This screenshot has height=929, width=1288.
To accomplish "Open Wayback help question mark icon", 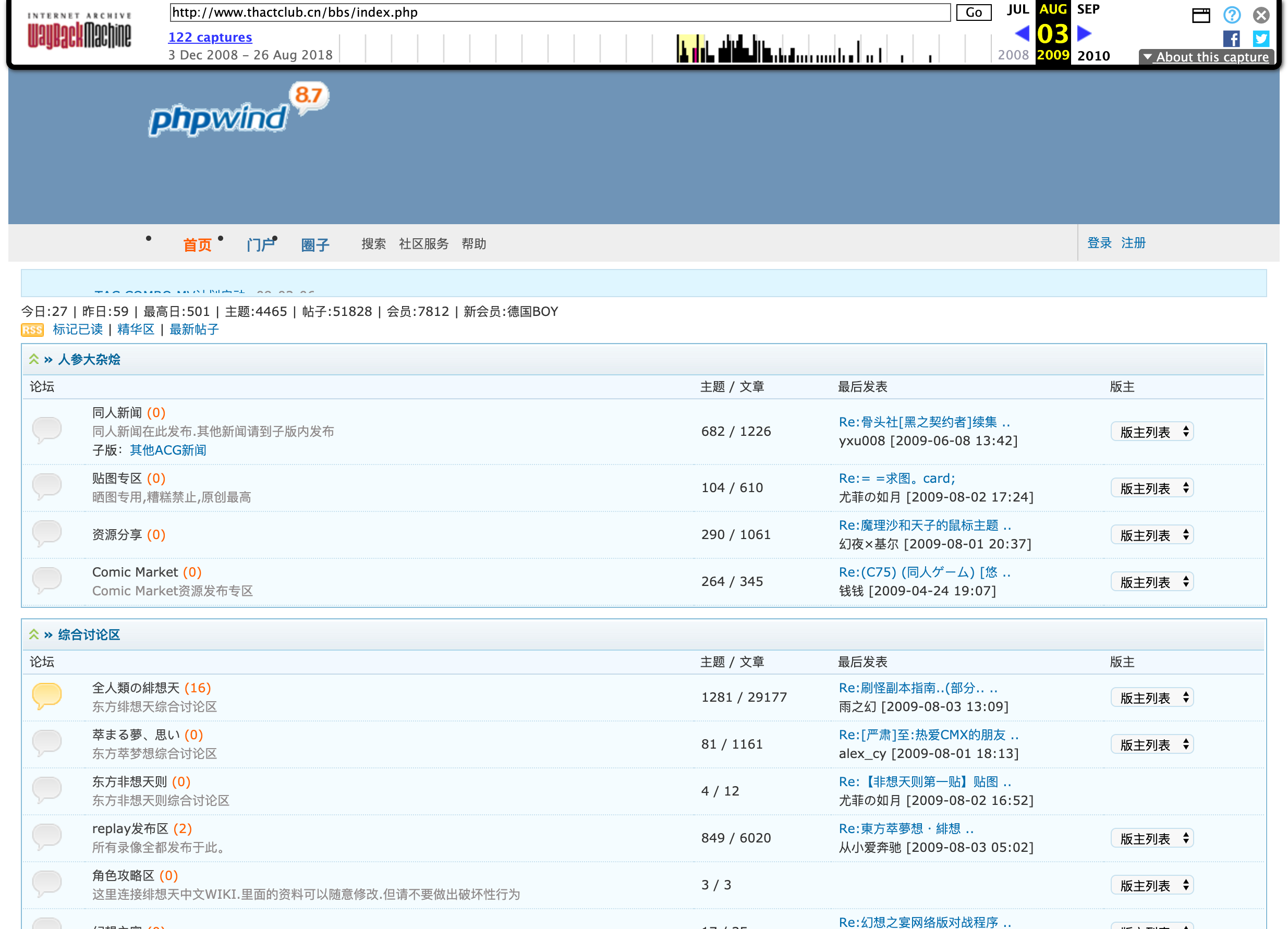I will [1232, 15].
